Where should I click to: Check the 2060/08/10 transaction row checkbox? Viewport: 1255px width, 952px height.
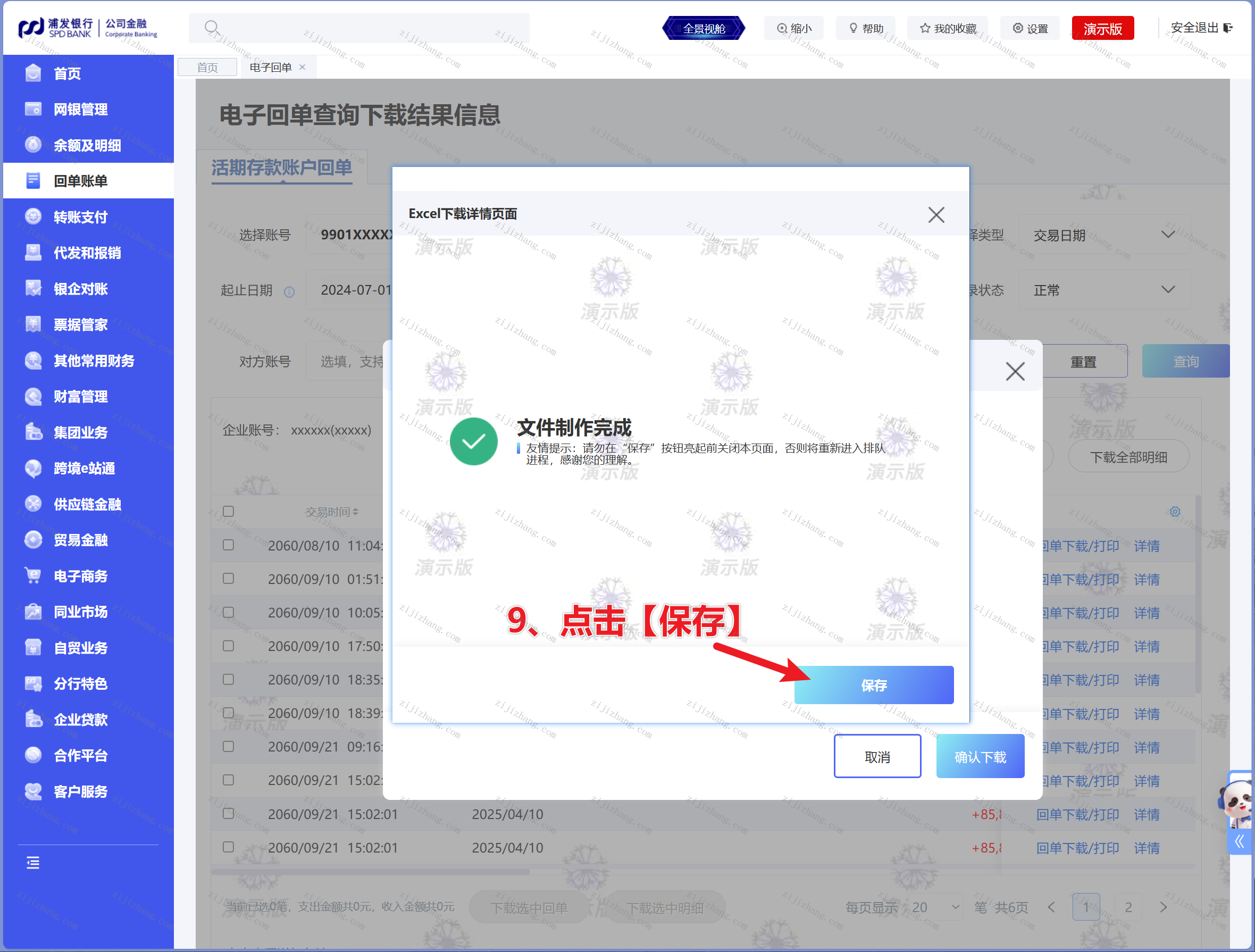pos(229,545)
